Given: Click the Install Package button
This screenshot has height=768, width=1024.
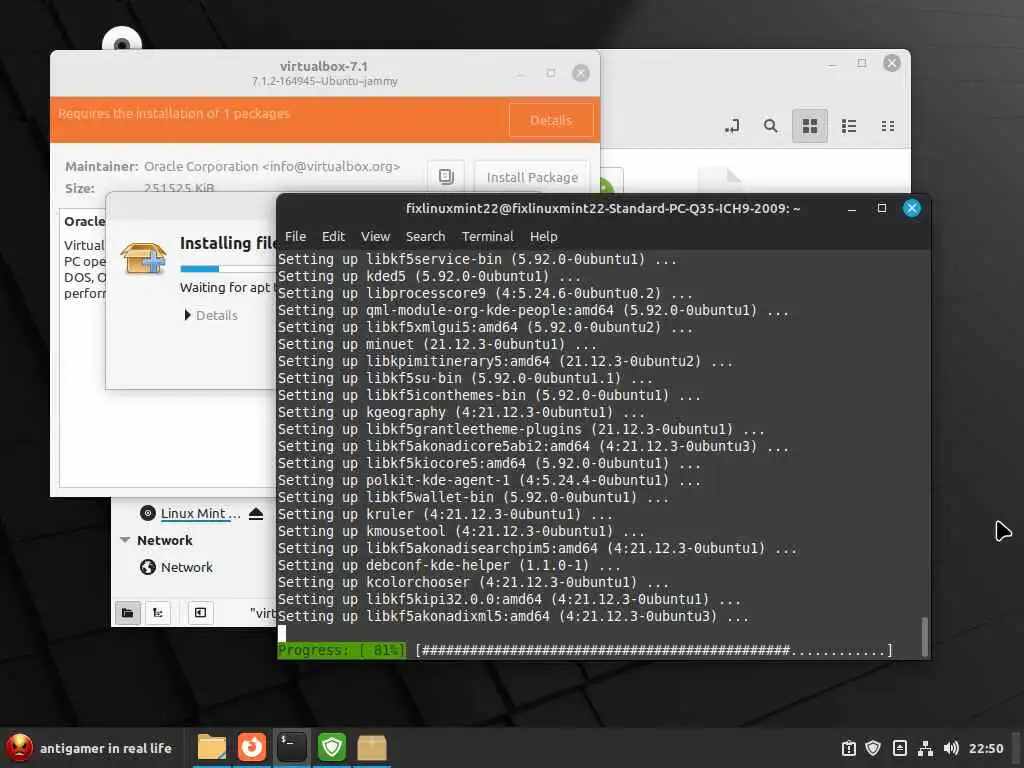Looking at the screenshot, I should [532, 177].
